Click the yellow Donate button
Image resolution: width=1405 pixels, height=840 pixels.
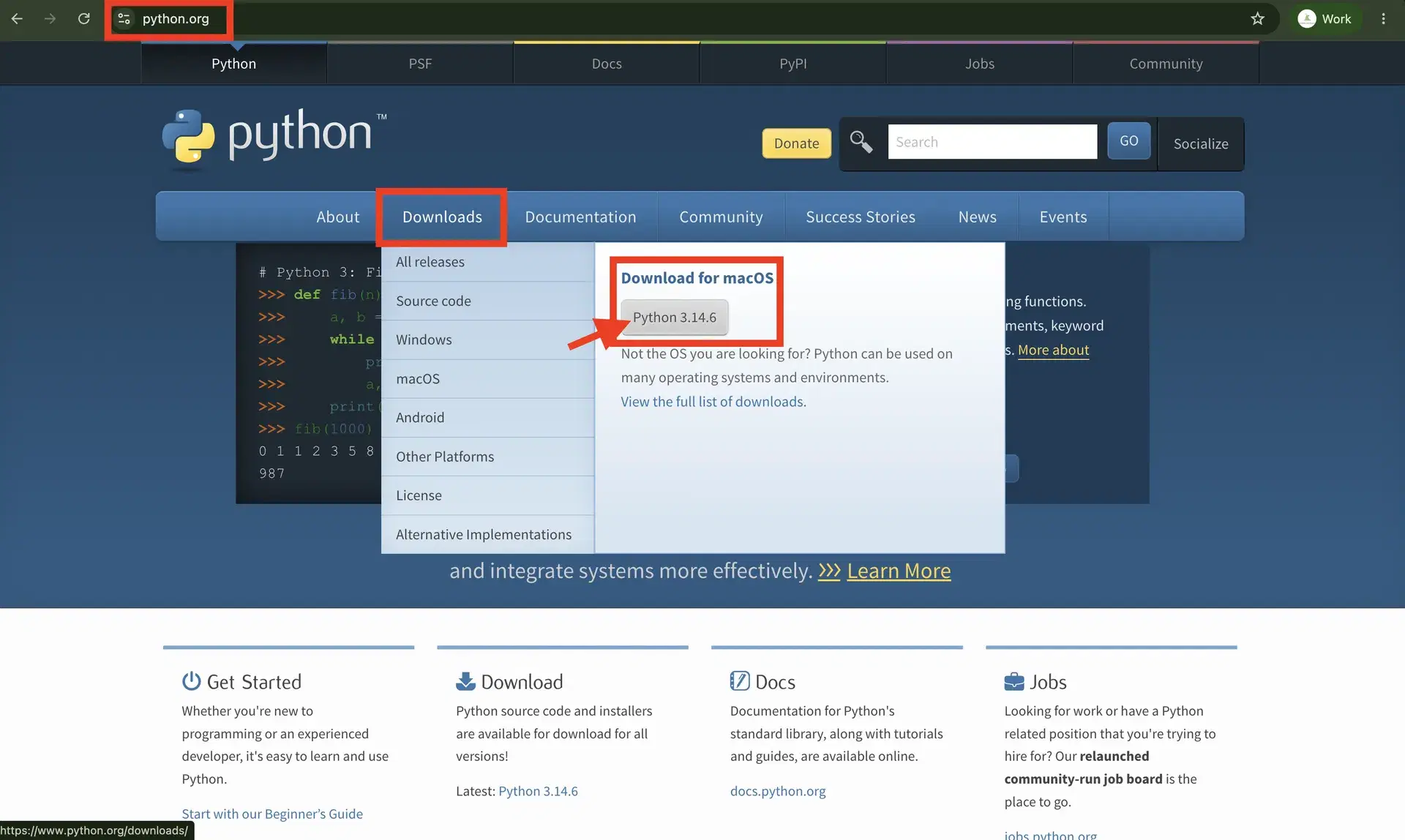tap(796, 143)
